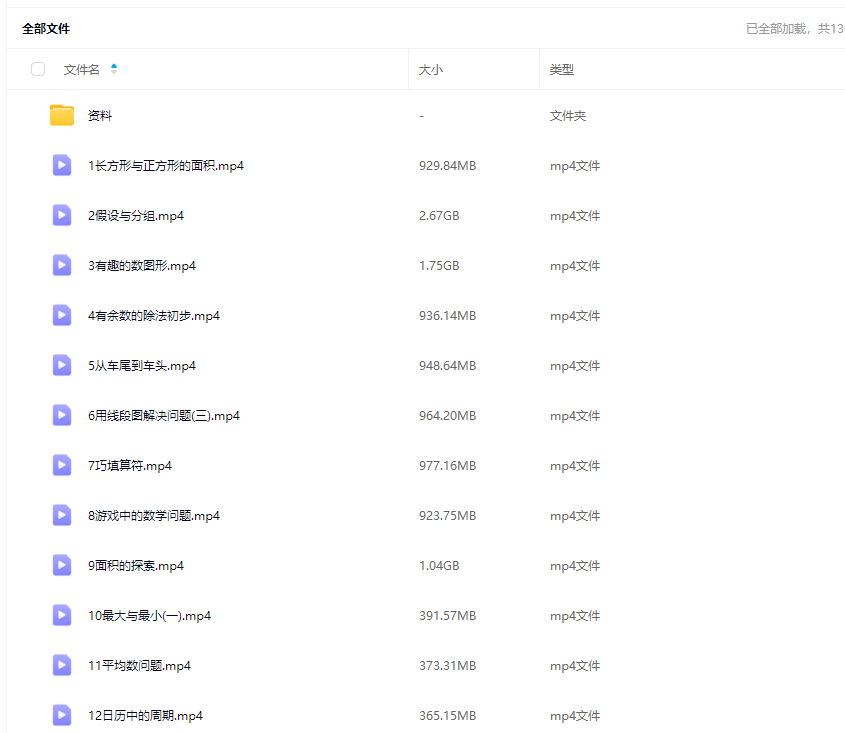845x733 pixels.
Task: Click the 全部文件 breadcrumb title
Action: [x=46, y=29]
